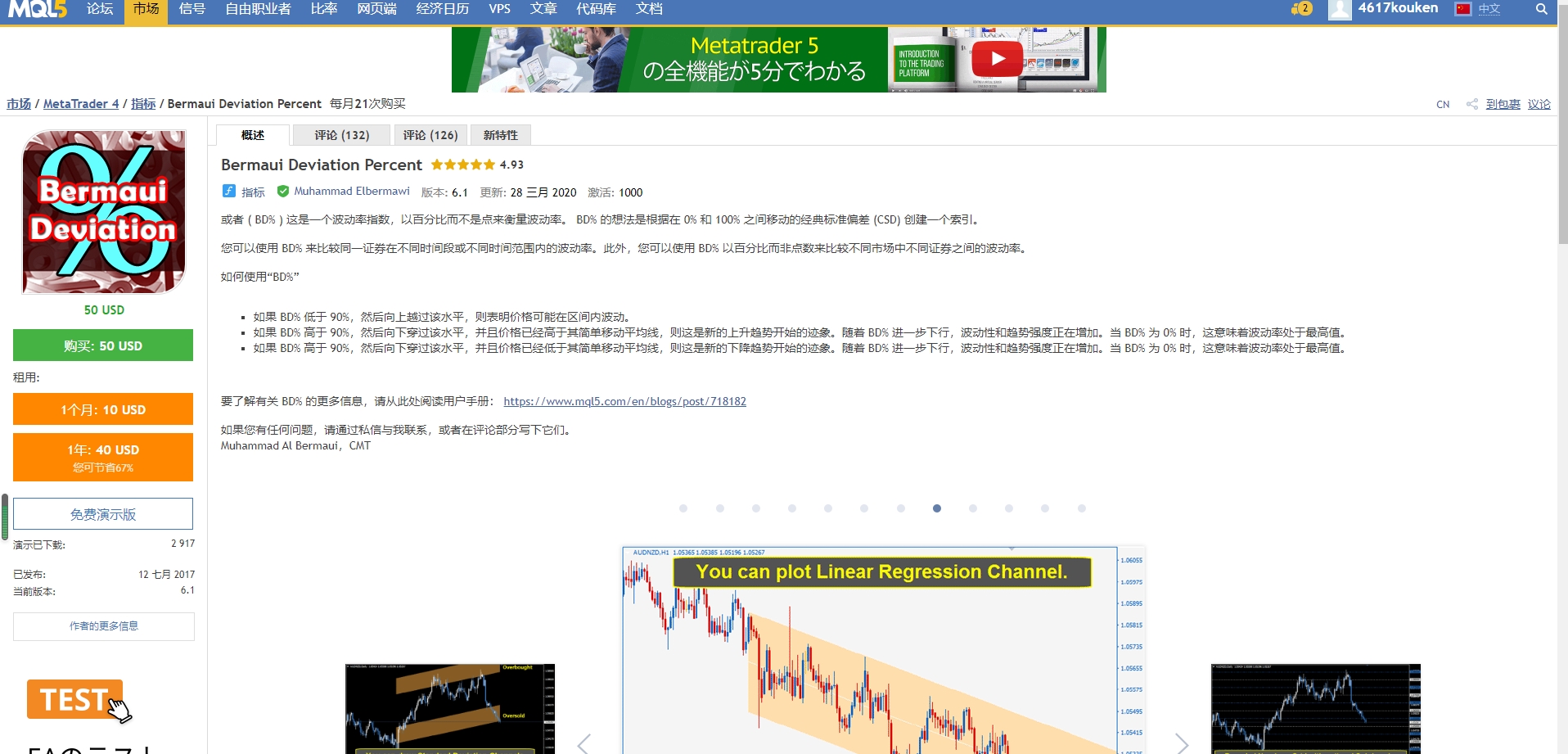
Task: Open the 自由职业者 menu item
Action: pyautogui.click(x=258, y=9)
